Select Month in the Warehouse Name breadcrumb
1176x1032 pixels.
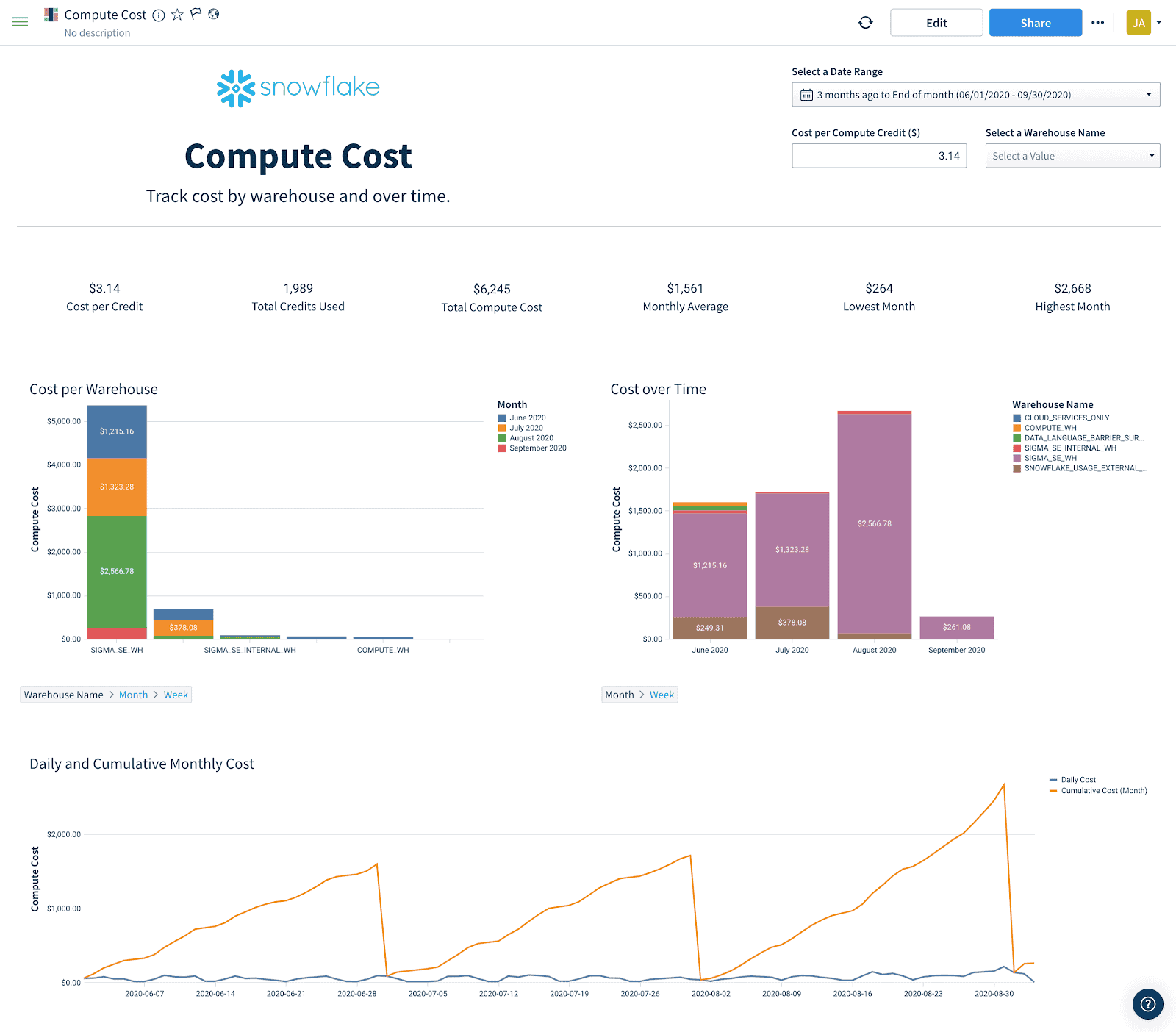click(x=133, y=694)
